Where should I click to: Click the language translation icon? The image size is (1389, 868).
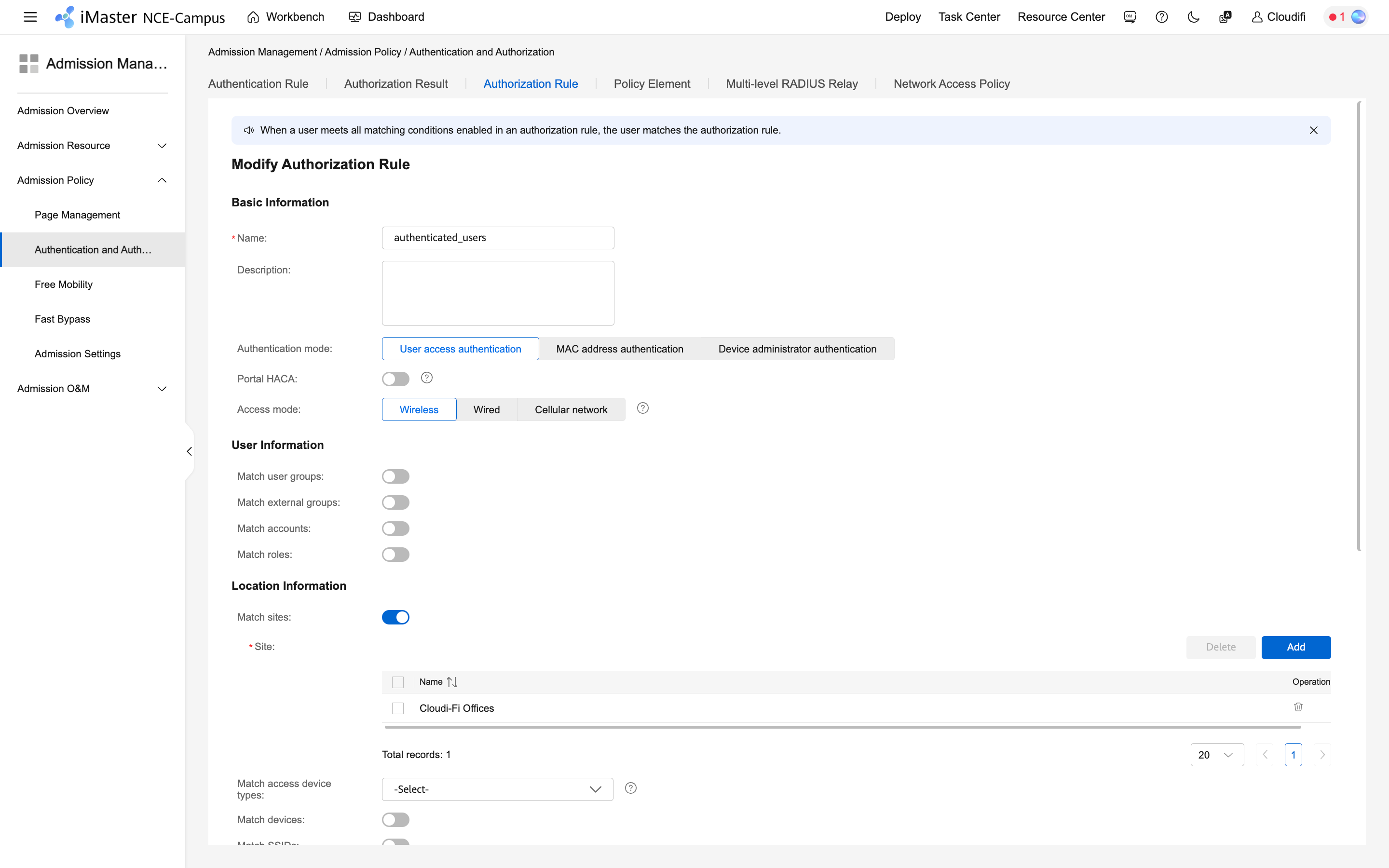pyautogui.click(x=1225, y=17)
